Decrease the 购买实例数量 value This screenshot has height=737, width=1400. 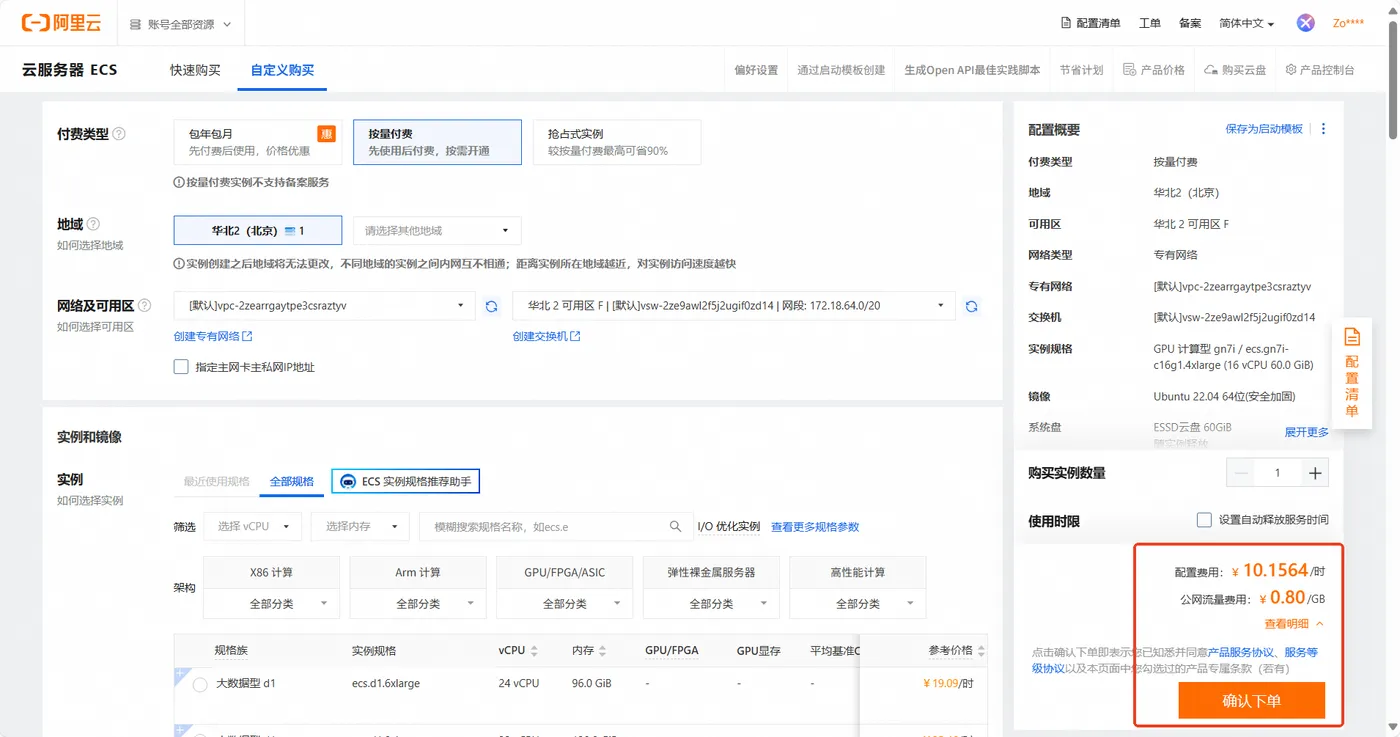(x=1242, y=473)
